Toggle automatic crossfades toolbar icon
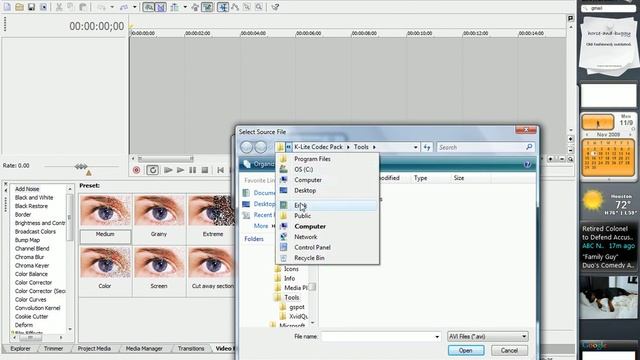This screenshot has height=360, width=640. [161, 7]
